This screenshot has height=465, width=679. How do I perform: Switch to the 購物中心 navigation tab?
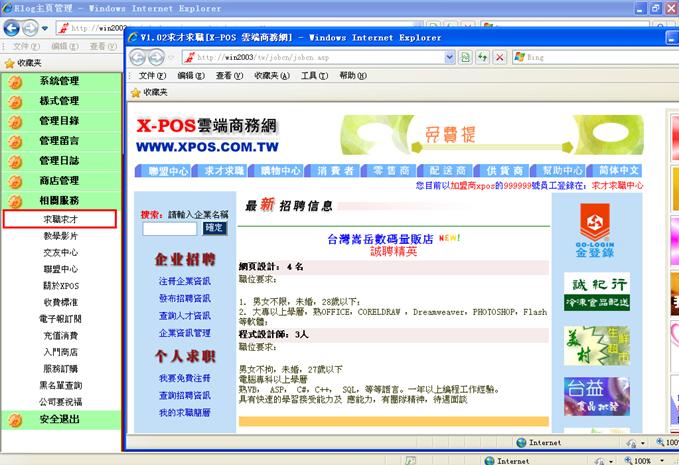[x=281, y=171]
